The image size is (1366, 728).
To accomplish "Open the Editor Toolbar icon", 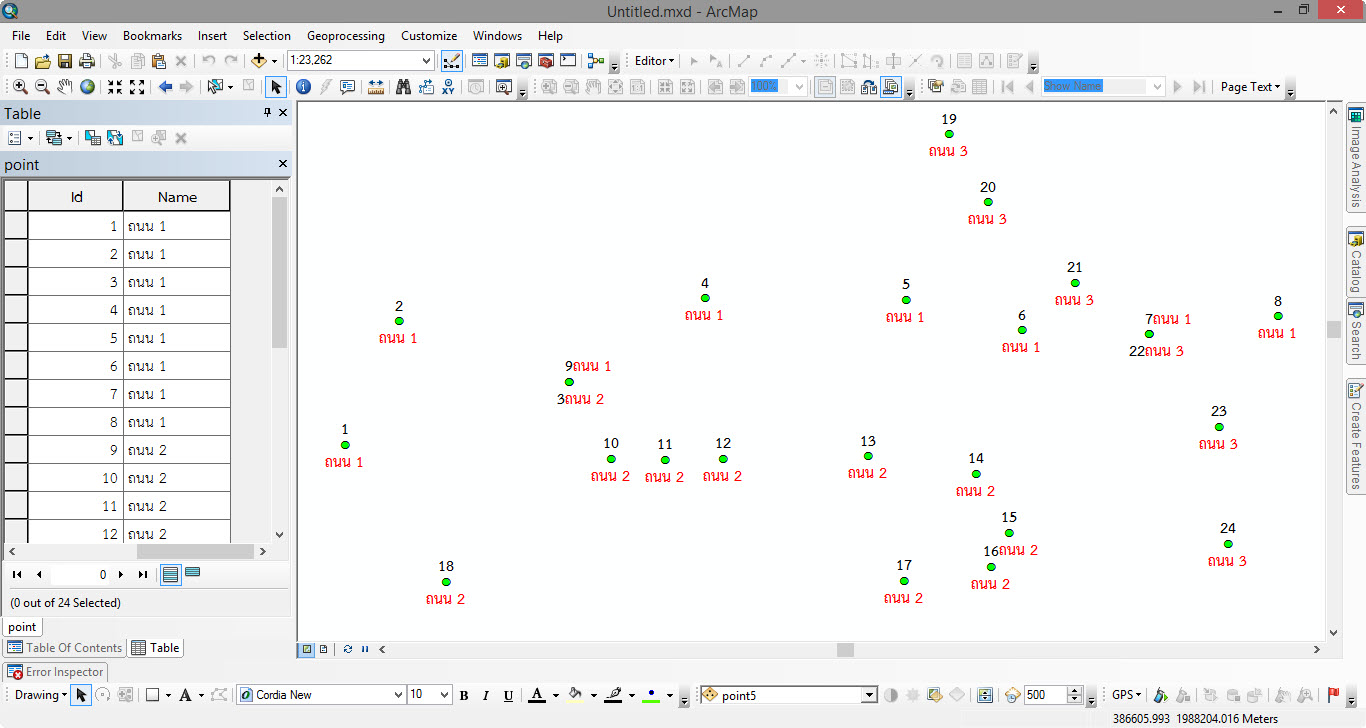I will [451, 61].
